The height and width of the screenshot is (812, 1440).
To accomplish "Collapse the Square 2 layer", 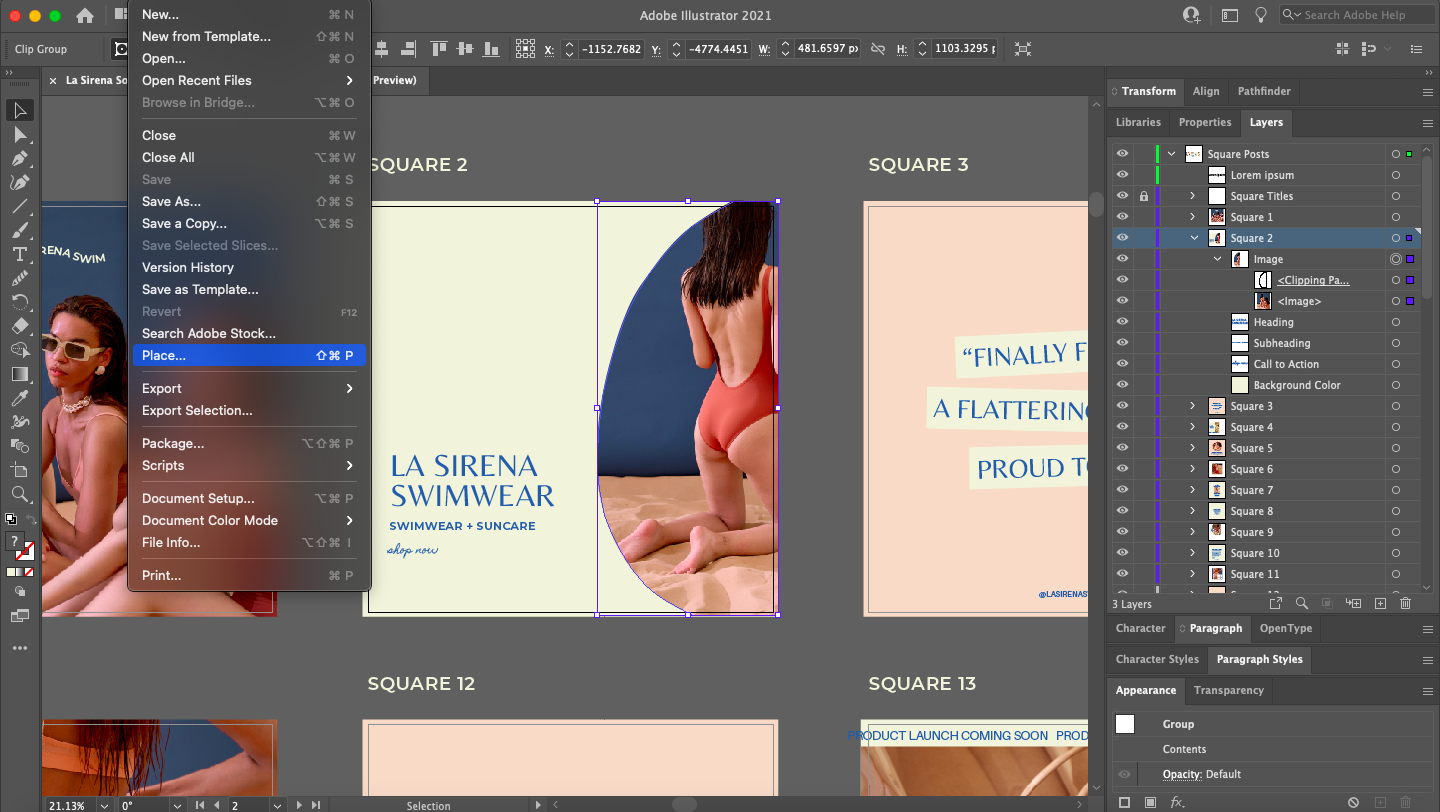I will [x=1194, y=238].
